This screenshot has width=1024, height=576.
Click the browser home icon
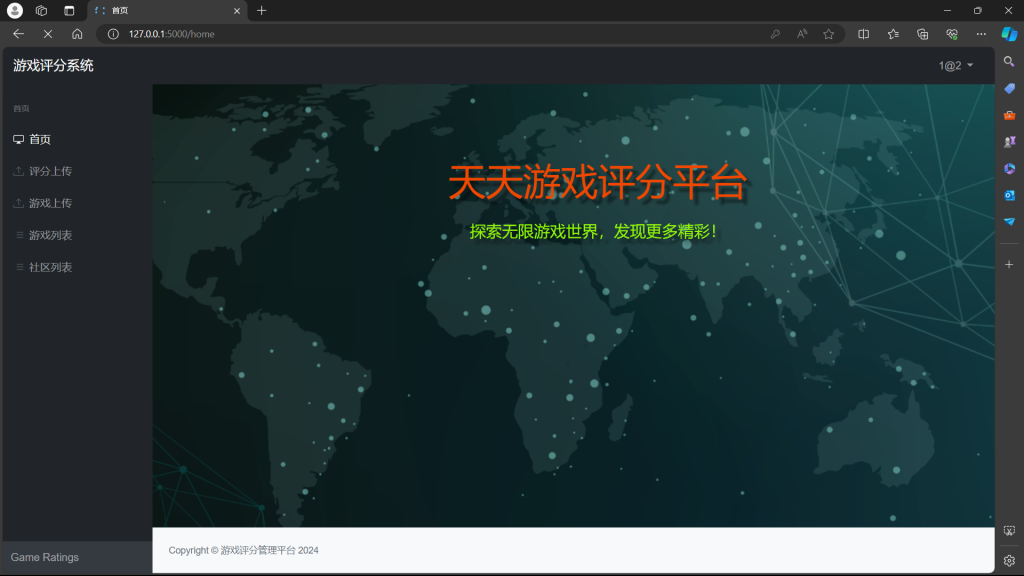click(77, 34)
